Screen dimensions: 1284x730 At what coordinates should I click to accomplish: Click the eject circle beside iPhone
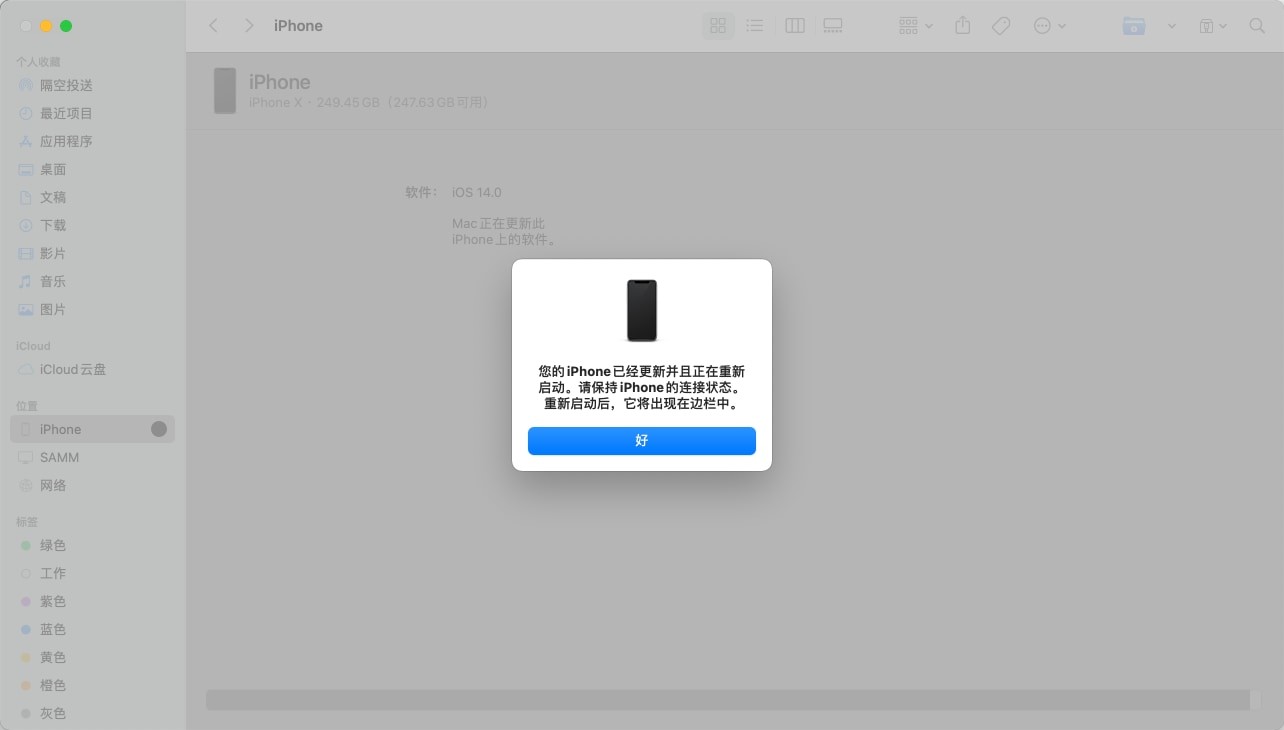[x=159, y=429]
